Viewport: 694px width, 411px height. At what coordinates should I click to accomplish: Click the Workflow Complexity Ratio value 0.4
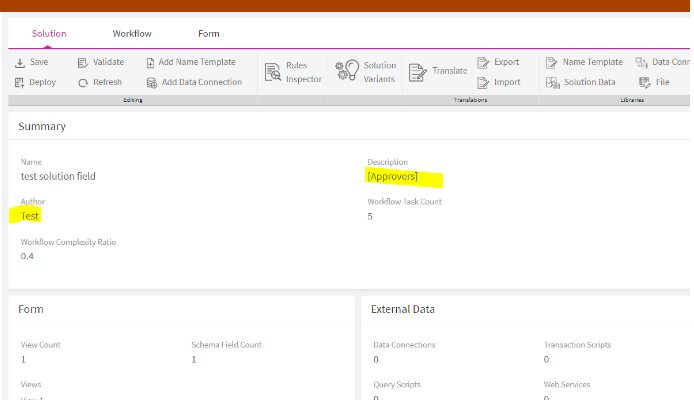27,256
